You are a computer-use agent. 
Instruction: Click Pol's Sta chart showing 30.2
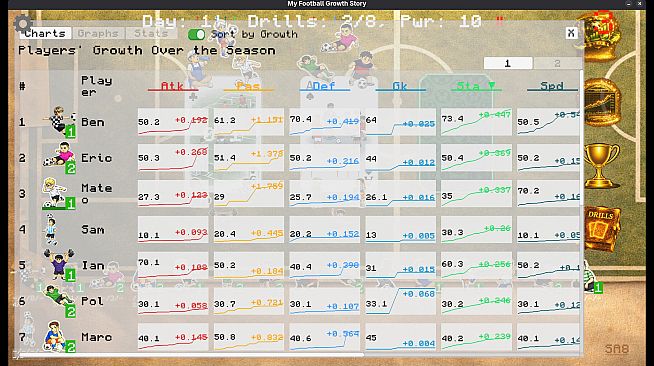click(x=476, y=301)
